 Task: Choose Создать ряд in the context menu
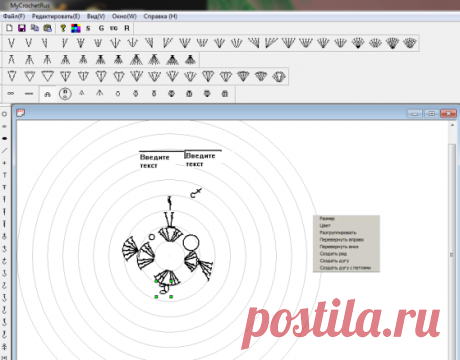(333, 254)
